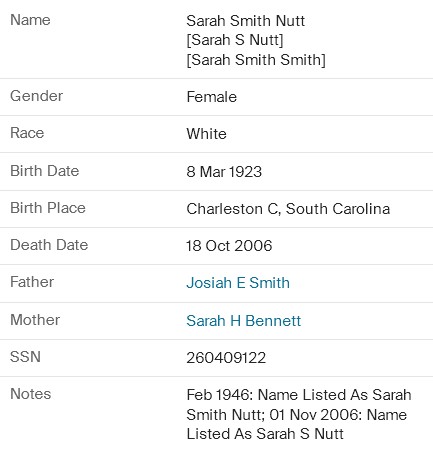The height and width of the screenshot is (452, 433).
Task: Click birth place Charleston C, South Carolina
Action: [288, 209]
